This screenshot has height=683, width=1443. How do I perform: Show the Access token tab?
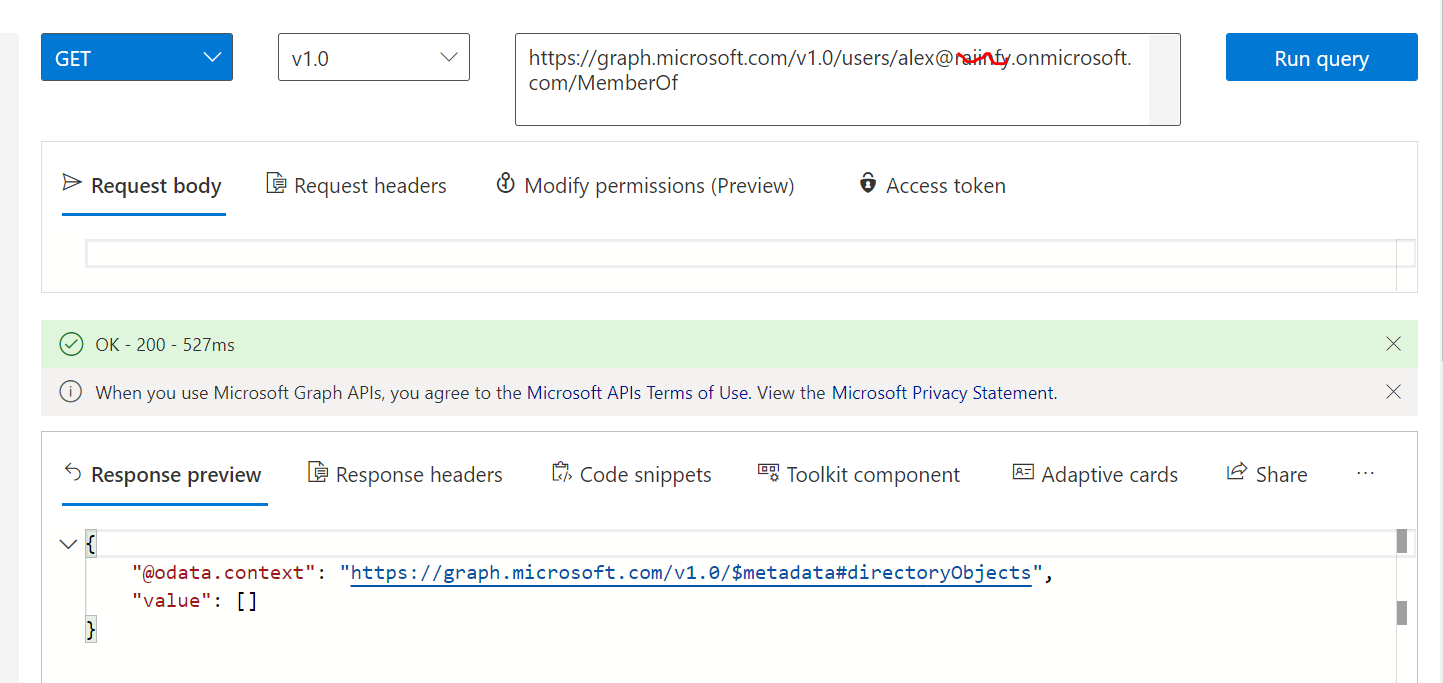point(932,186)
